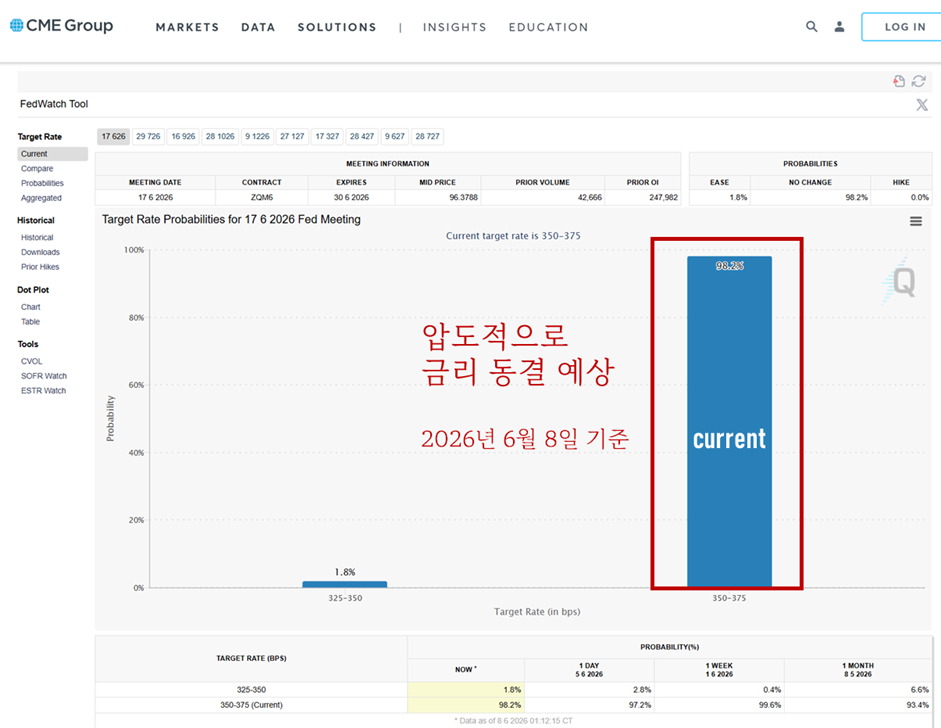Open the Historical link under the Historical section
The height and width of the screenshot is (728, 941).
point(37,238)
